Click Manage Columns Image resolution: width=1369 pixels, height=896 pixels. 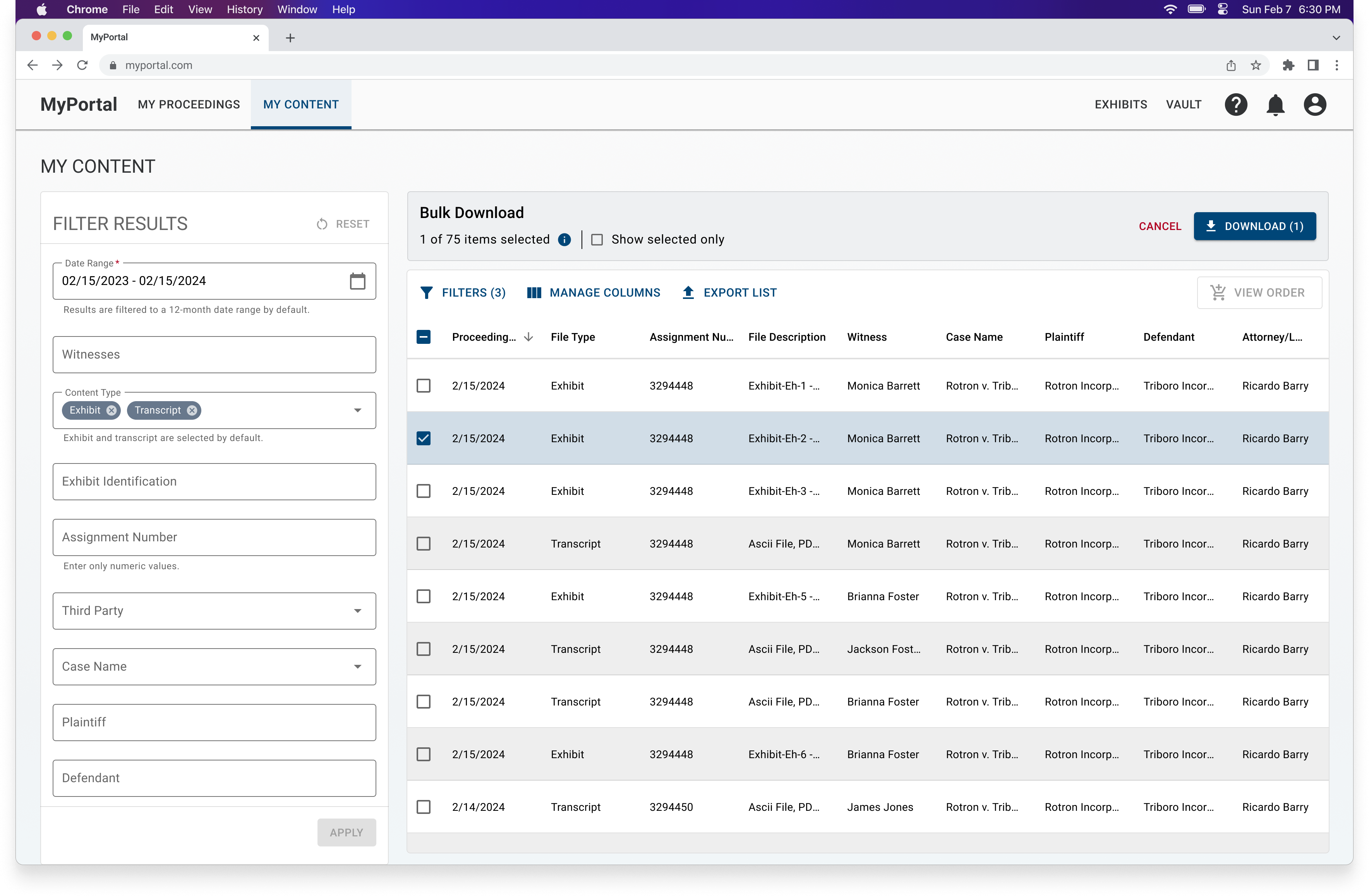pyautogui.click(x=593, y=293)
